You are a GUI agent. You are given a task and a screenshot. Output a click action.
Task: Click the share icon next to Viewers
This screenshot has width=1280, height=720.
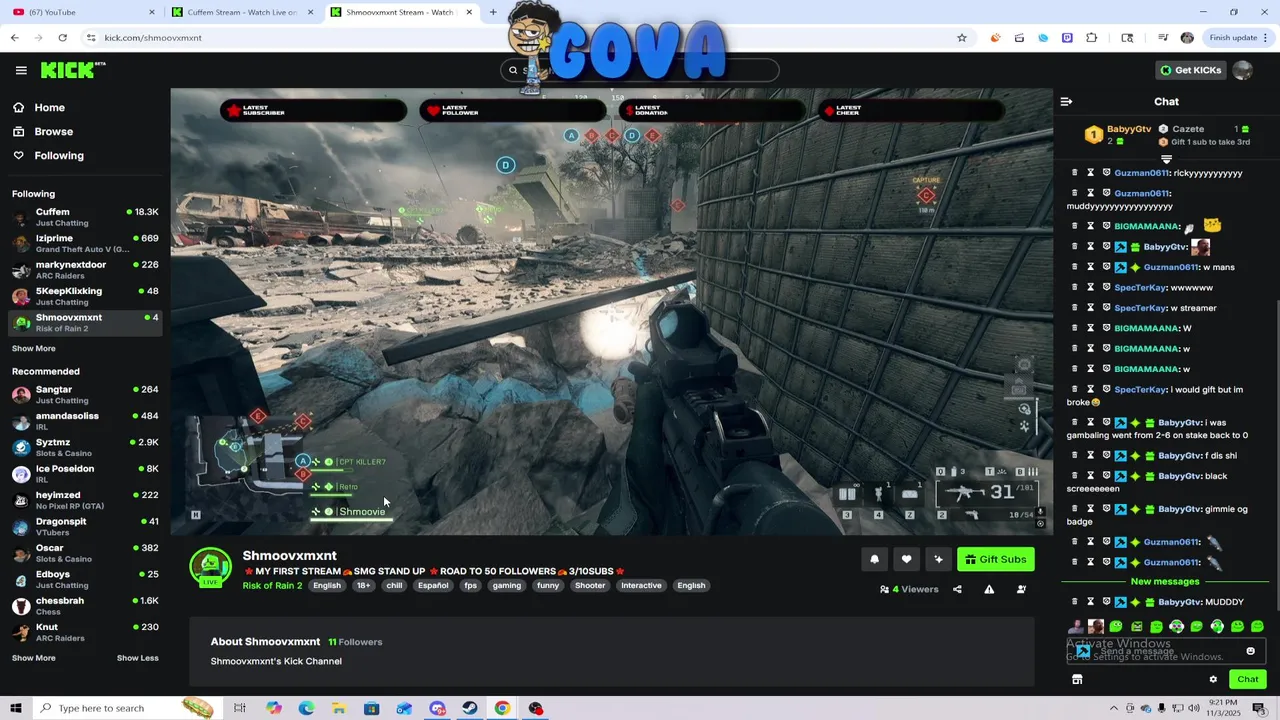tap(957, 589)
